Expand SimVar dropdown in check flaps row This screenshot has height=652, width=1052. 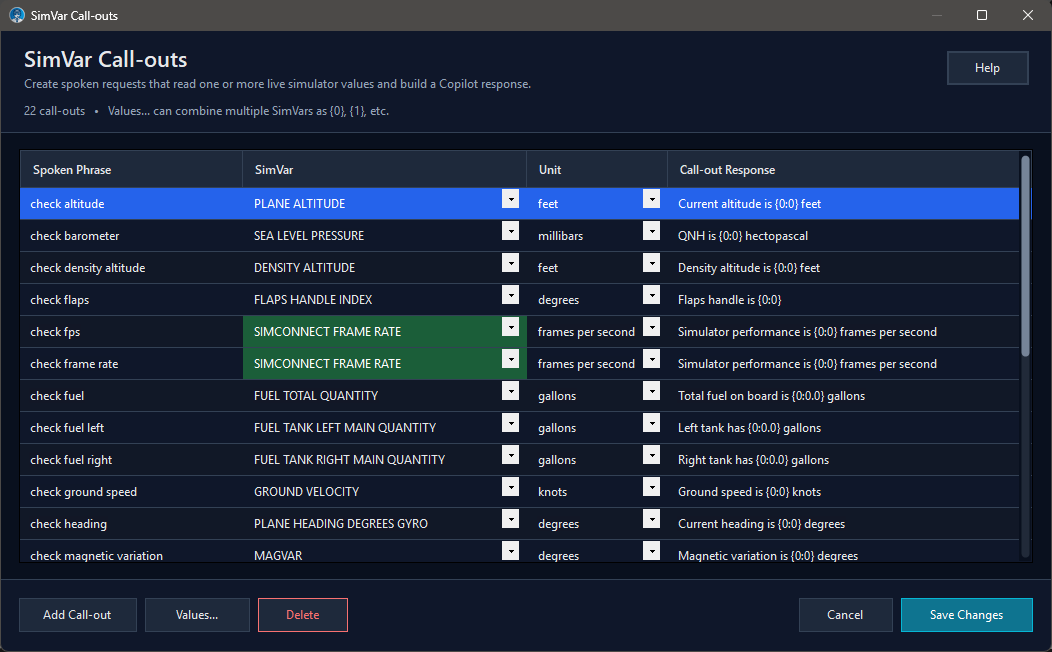(511, 295)
